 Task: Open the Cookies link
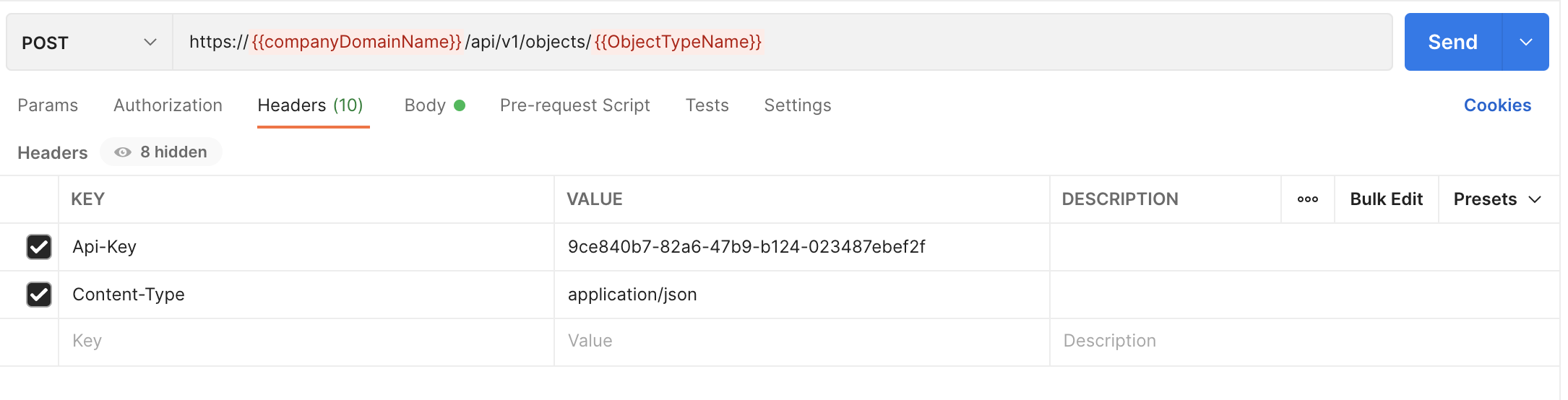1497,105
